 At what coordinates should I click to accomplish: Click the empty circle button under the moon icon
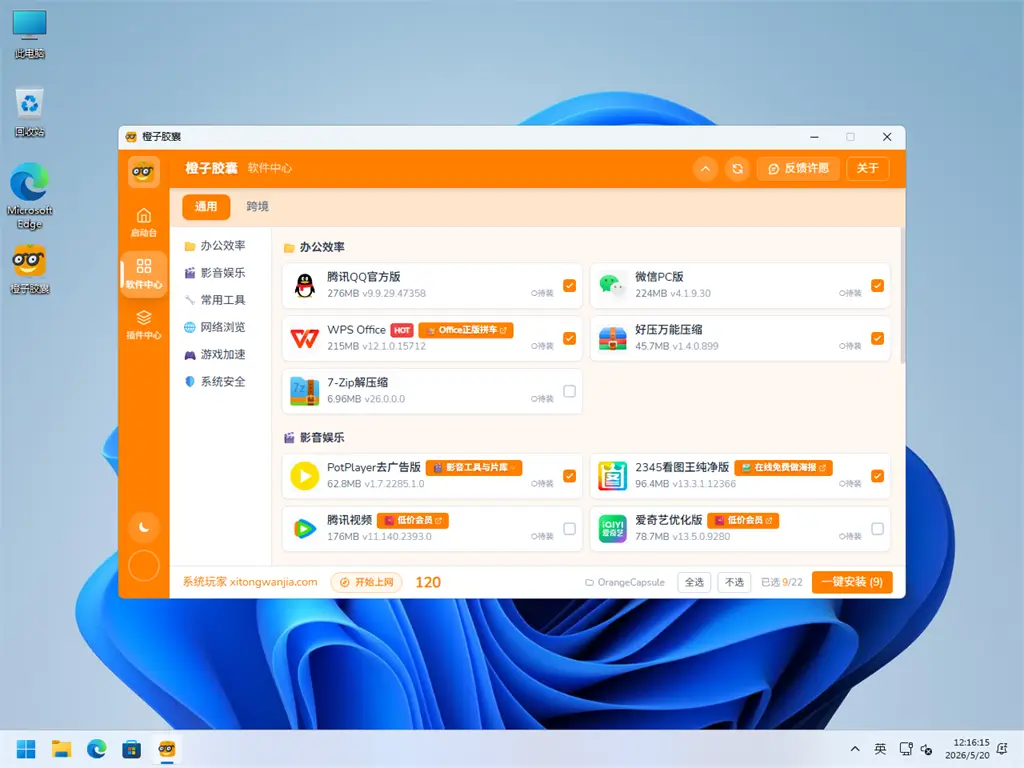click(144, 566)
